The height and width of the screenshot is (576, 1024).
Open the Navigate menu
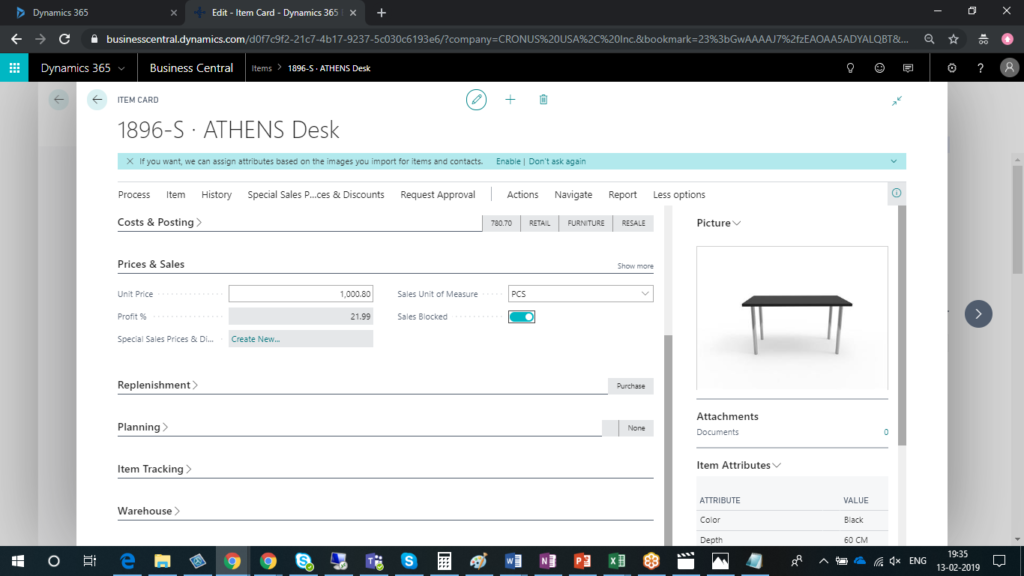pos(573,195)
